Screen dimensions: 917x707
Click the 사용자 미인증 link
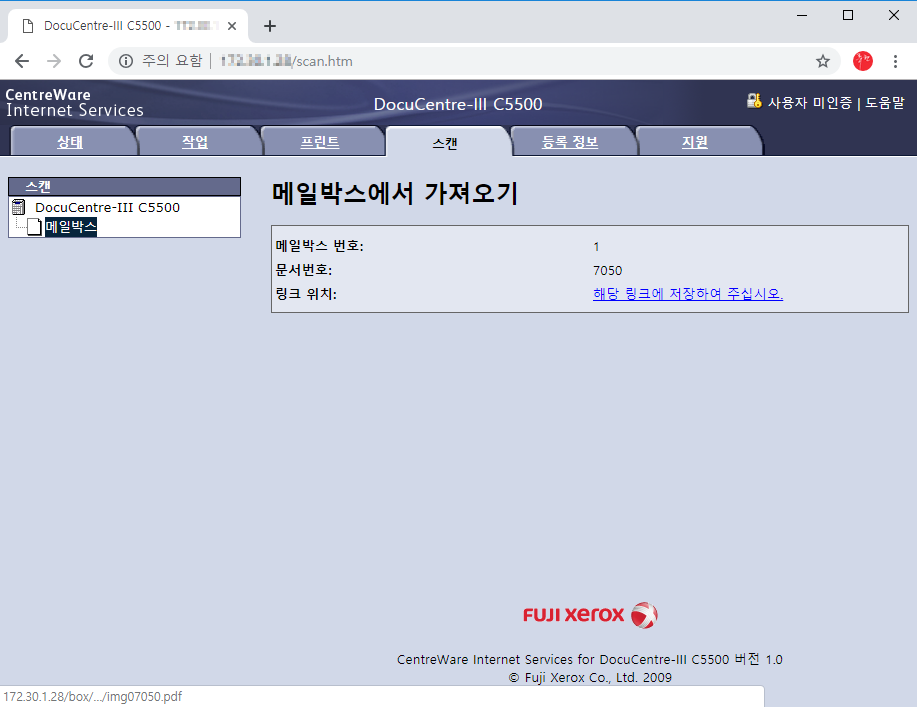click(810, 103)
